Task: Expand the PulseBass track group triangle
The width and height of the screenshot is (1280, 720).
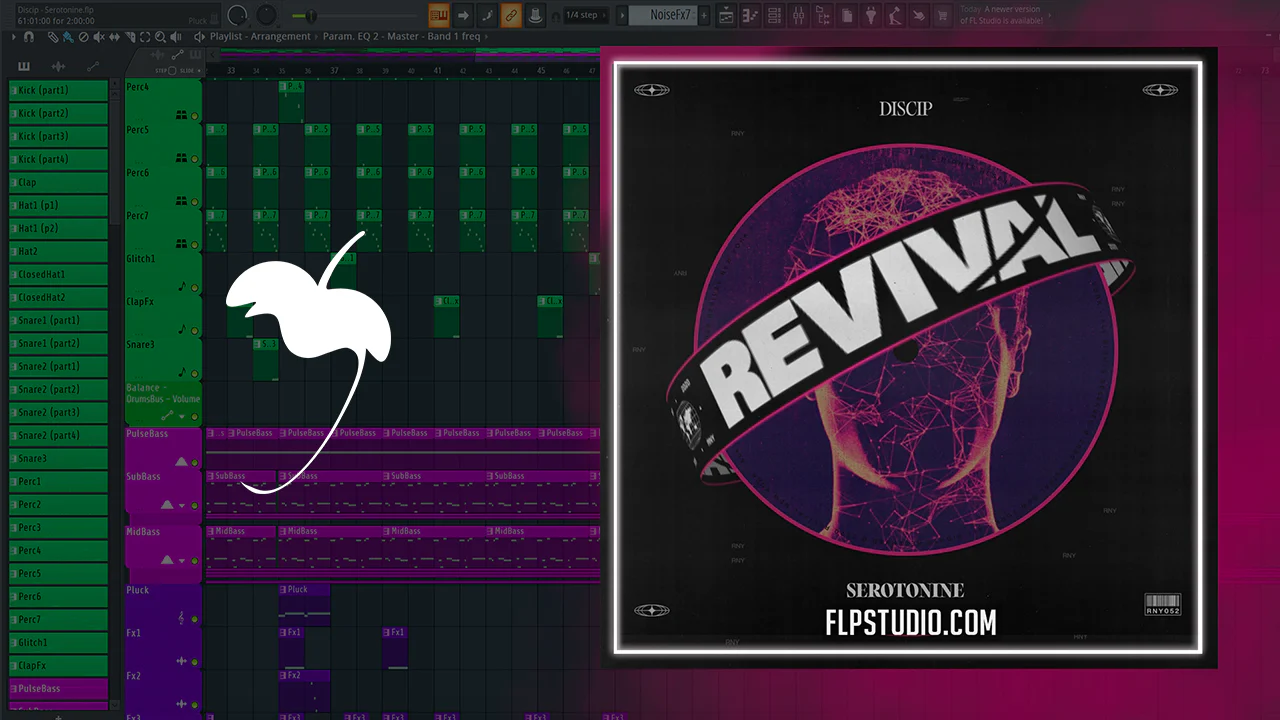Action: click(x=181, y=462)
